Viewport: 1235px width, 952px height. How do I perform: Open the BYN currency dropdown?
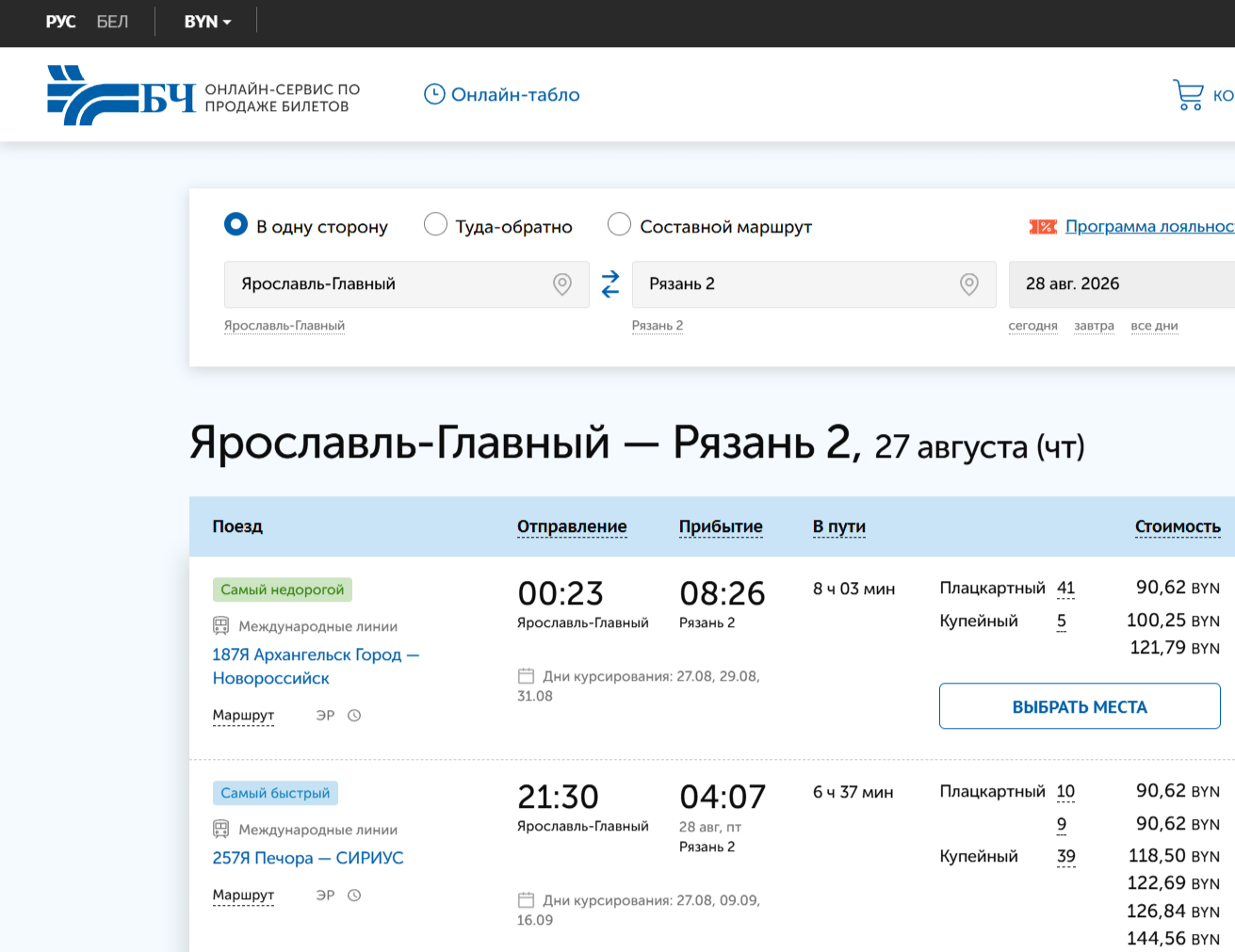point(207,22)
